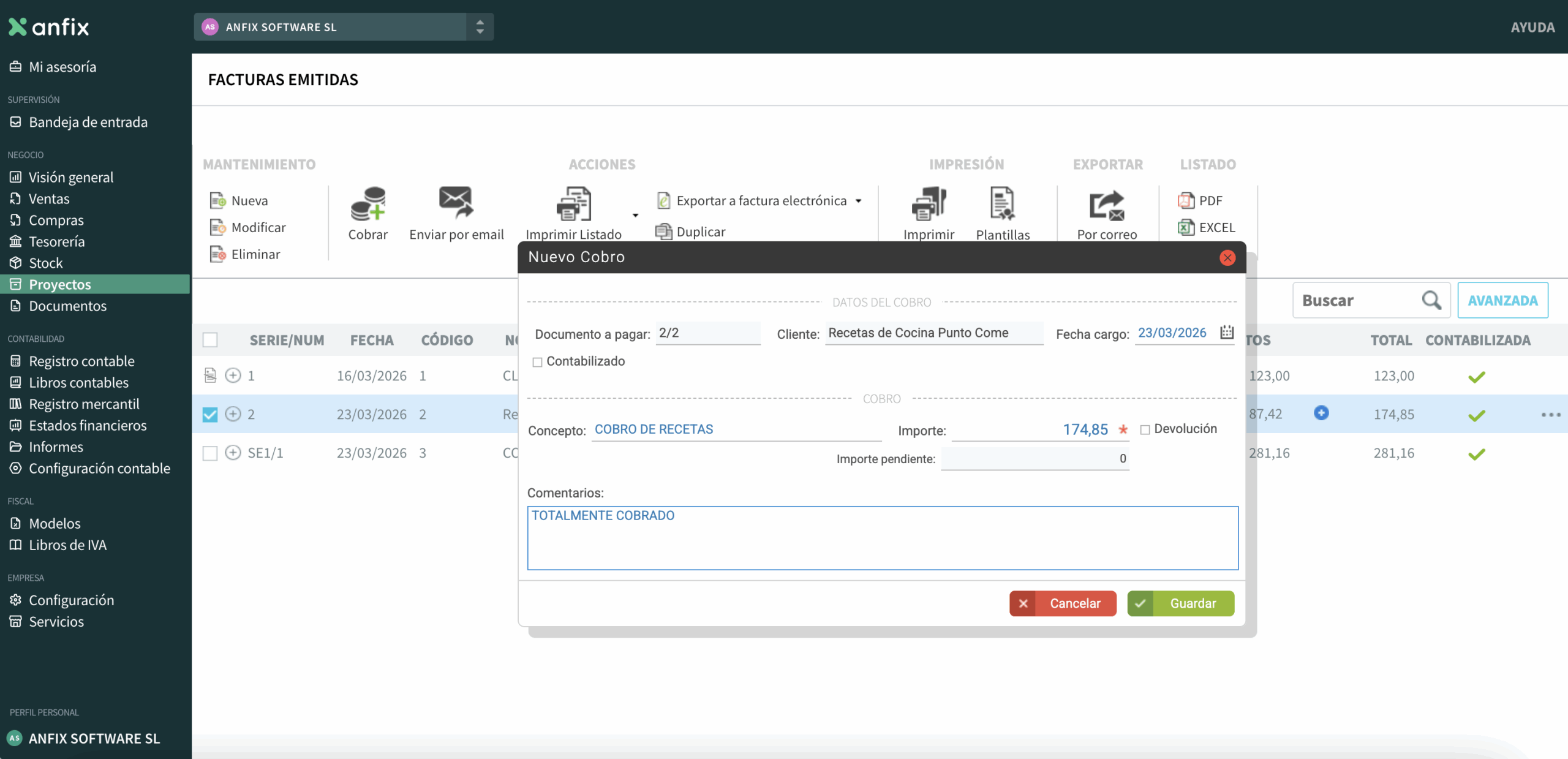This screenshot has width=1568, height=759.
Task: Save the payment with Guardar
Action: pos(1180,603)
